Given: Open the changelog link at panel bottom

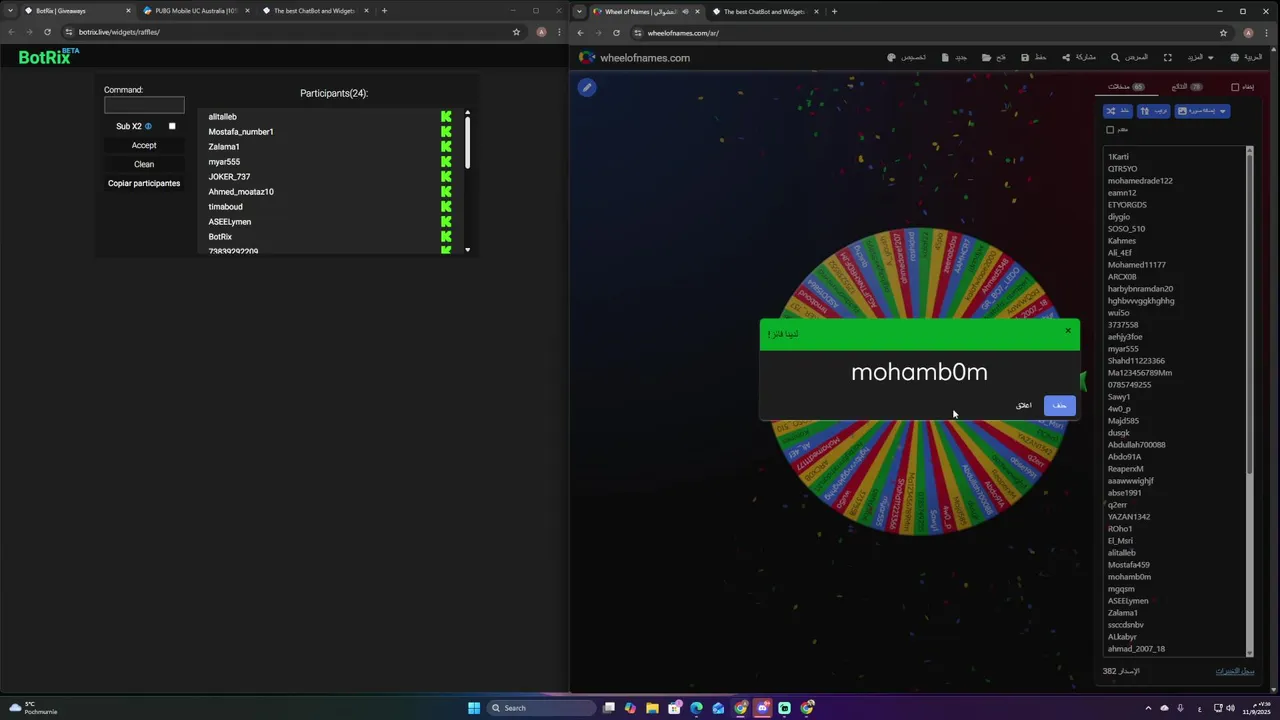Looking at the screenshot, I should pyautogui.click(x=1234, y=671).
